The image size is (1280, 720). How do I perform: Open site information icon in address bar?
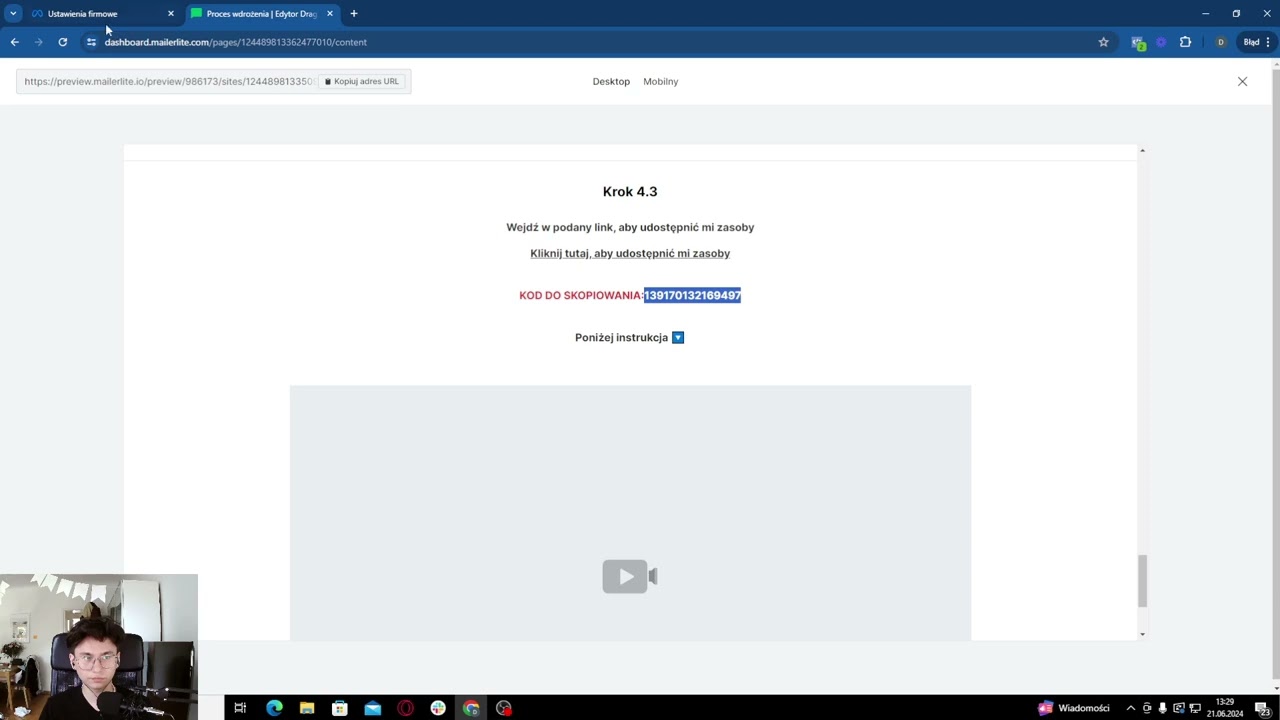tap(91, 42)
